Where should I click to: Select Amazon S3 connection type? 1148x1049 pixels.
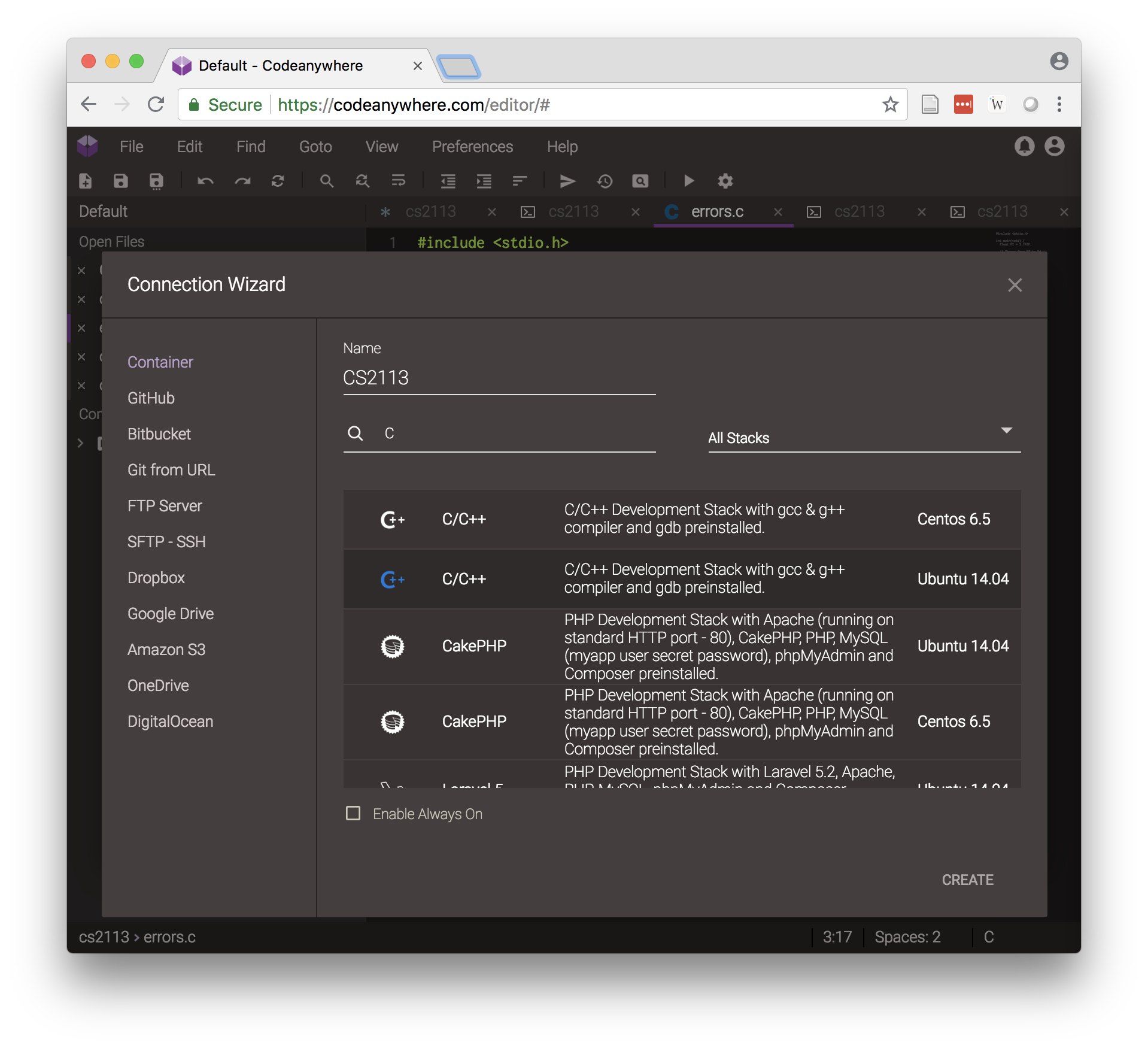[166, 650]
